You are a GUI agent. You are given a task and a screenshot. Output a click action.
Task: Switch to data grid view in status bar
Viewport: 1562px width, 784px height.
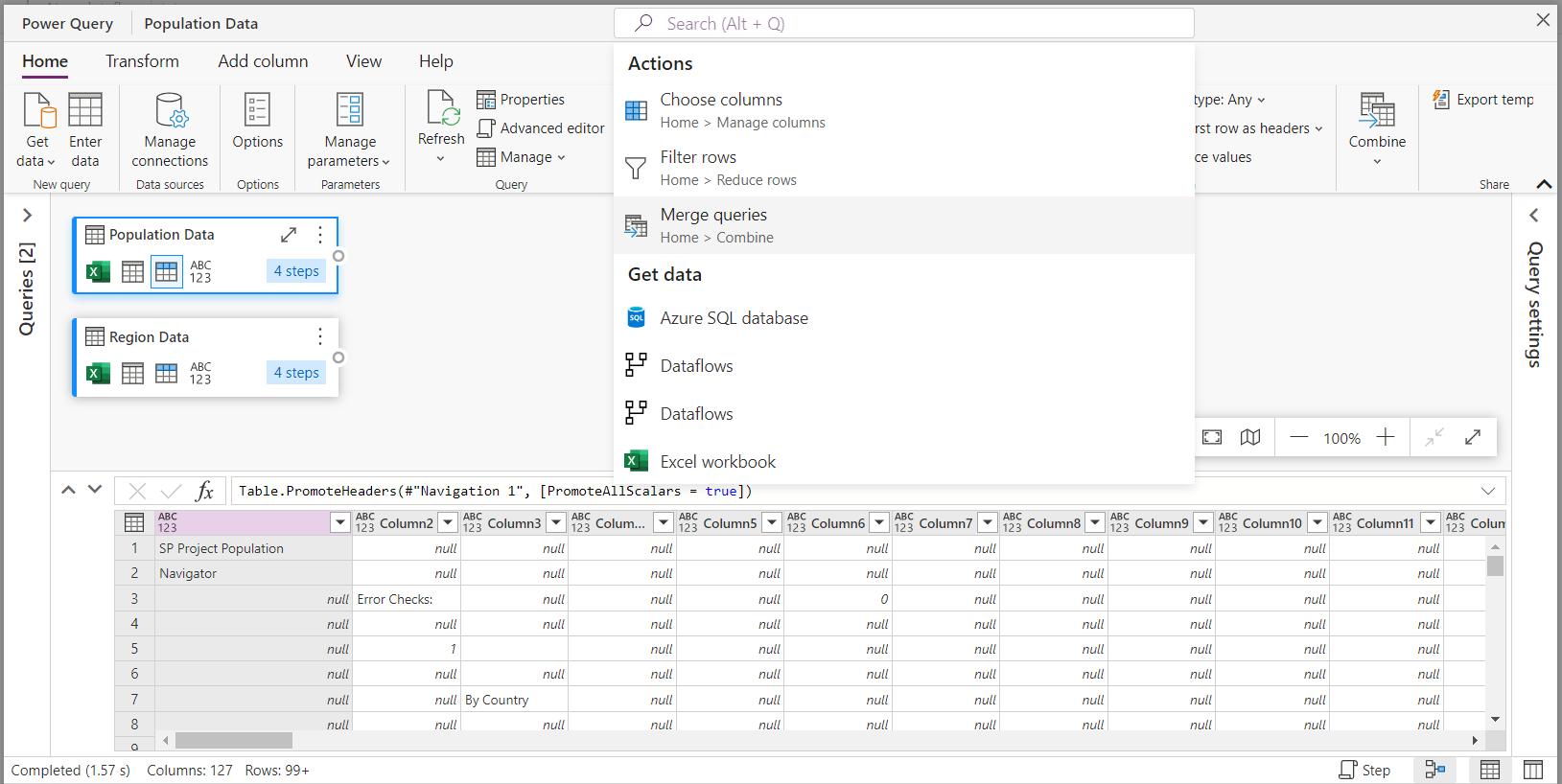(1490, 770)
